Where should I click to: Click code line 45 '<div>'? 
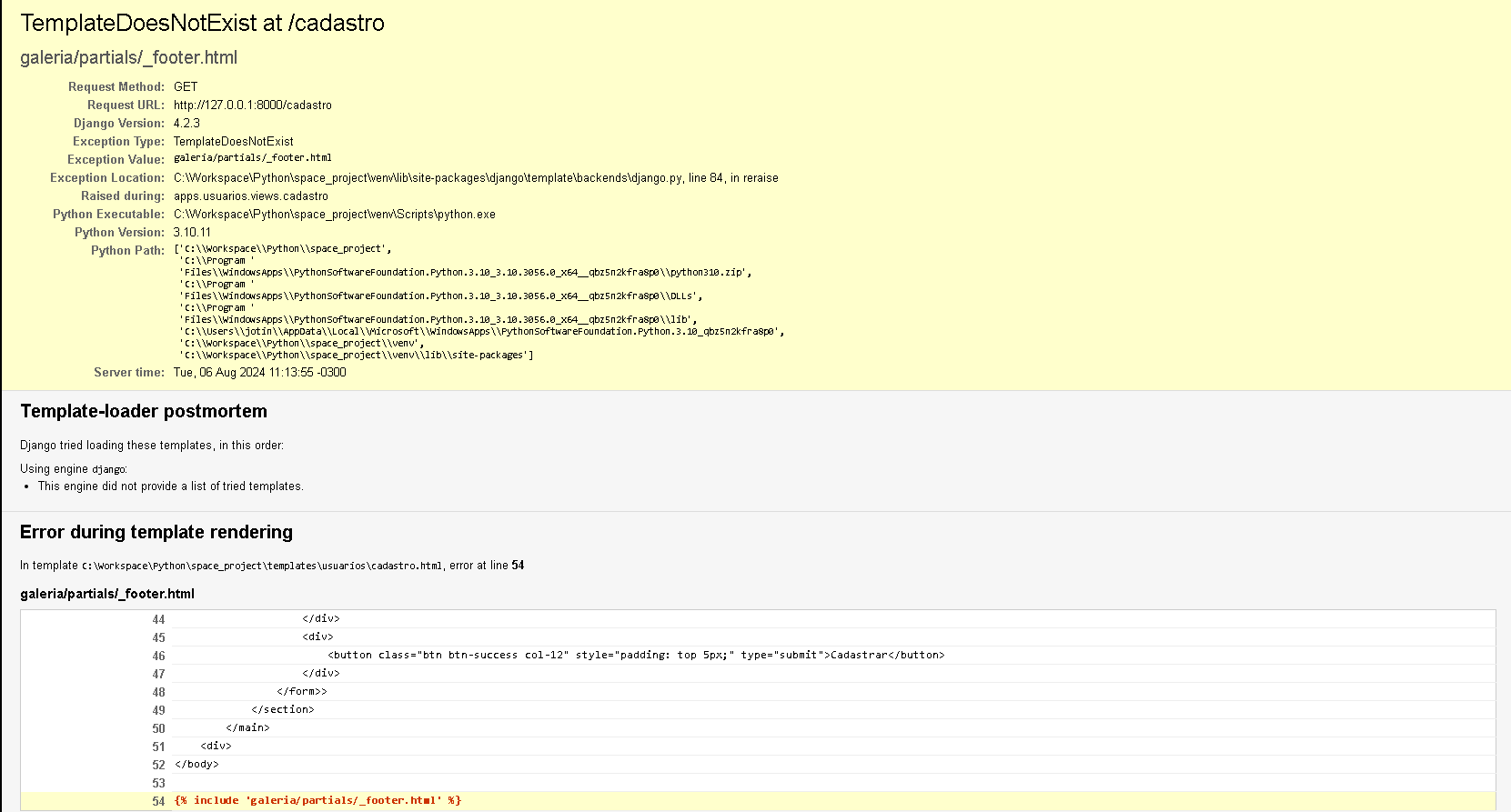click(x=318, y=637)
